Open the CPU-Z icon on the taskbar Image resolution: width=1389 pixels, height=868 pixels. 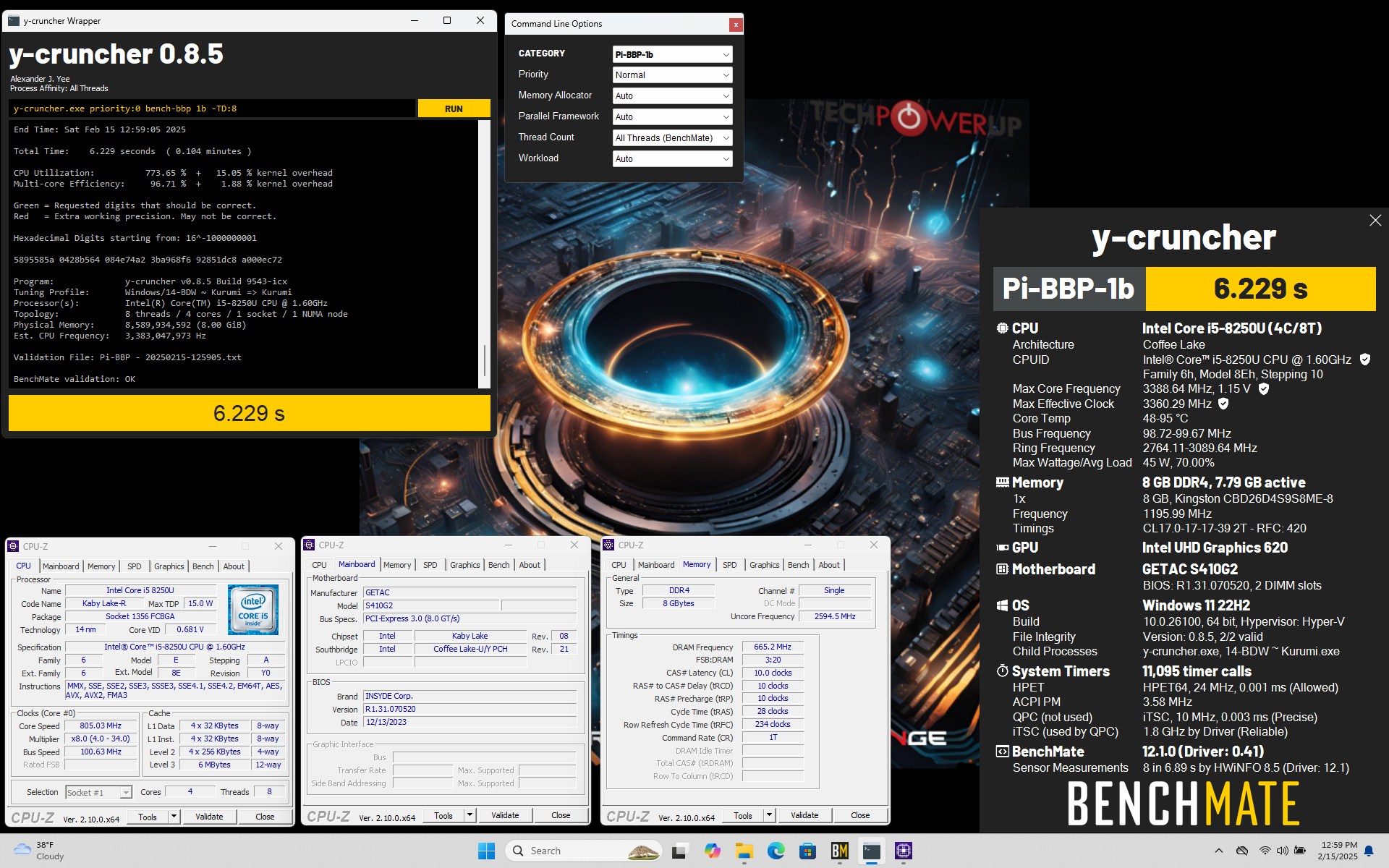[x=904, y=851]
